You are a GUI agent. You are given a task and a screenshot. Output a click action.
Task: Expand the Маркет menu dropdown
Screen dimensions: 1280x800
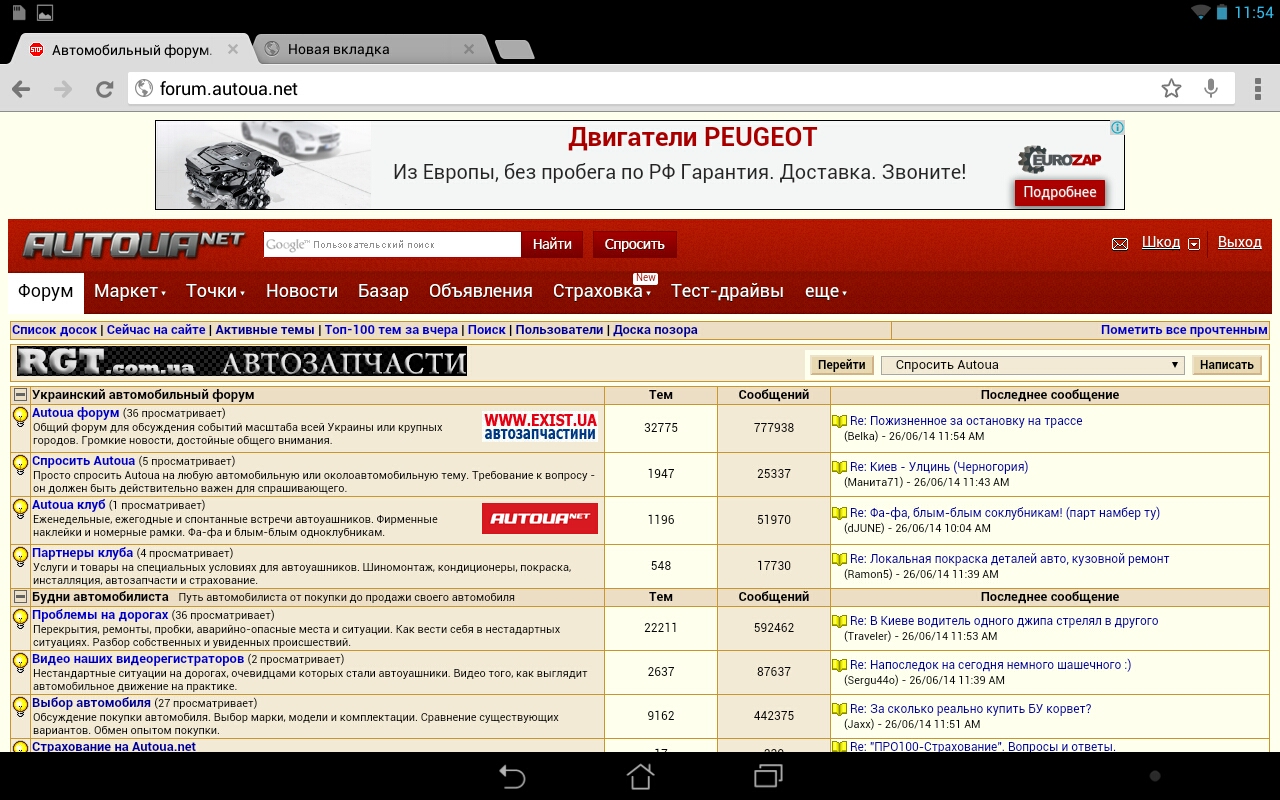click(x=129, y=291)
